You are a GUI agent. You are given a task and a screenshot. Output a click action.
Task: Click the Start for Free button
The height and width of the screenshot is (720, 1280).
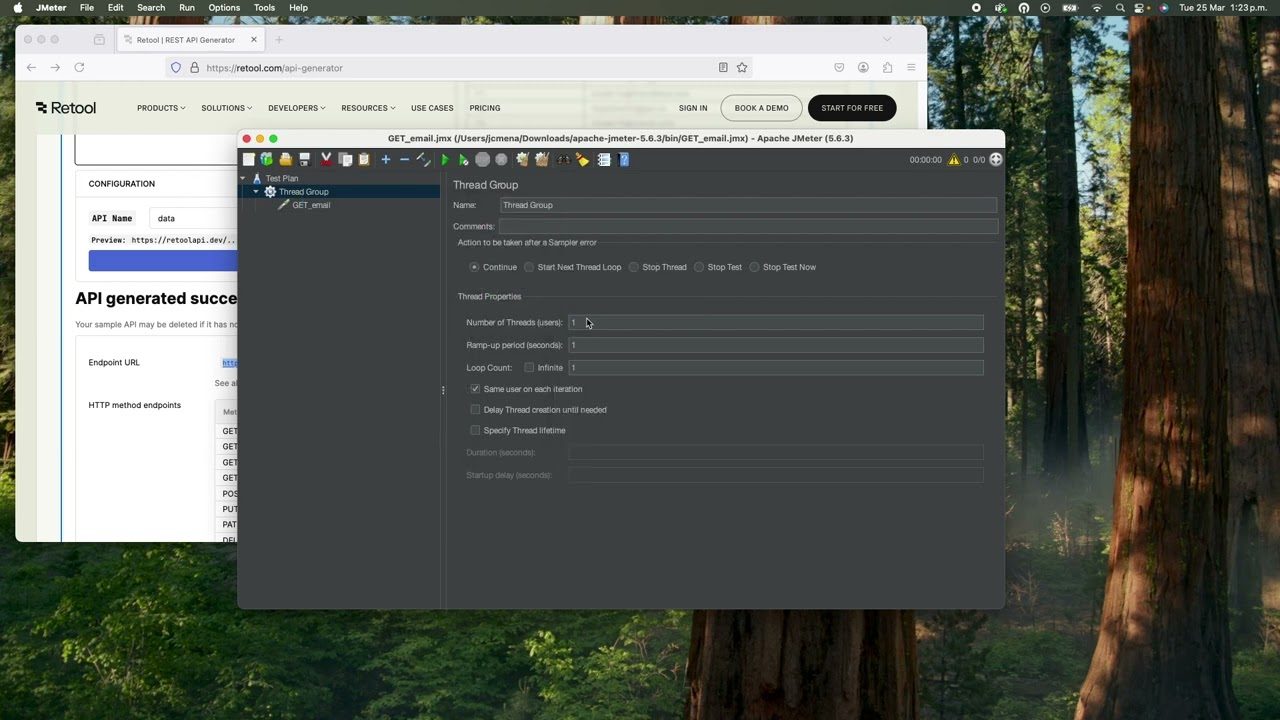[852, 108]
